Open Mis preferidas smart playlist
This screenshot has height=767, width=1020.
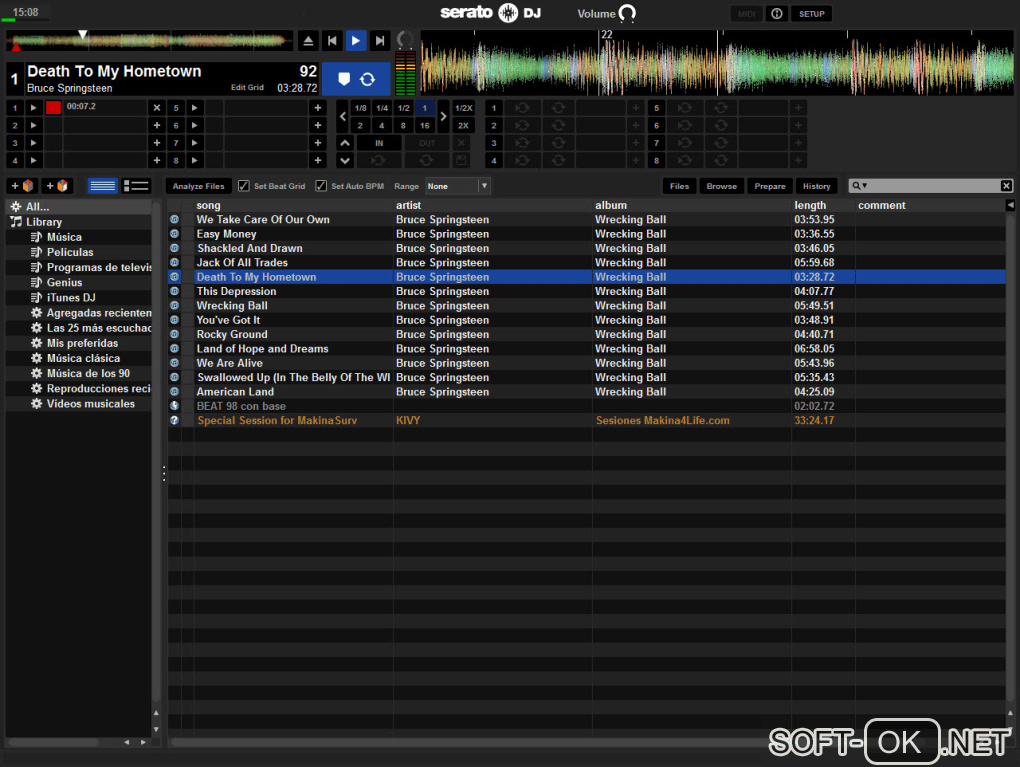(x=79, y=343)
